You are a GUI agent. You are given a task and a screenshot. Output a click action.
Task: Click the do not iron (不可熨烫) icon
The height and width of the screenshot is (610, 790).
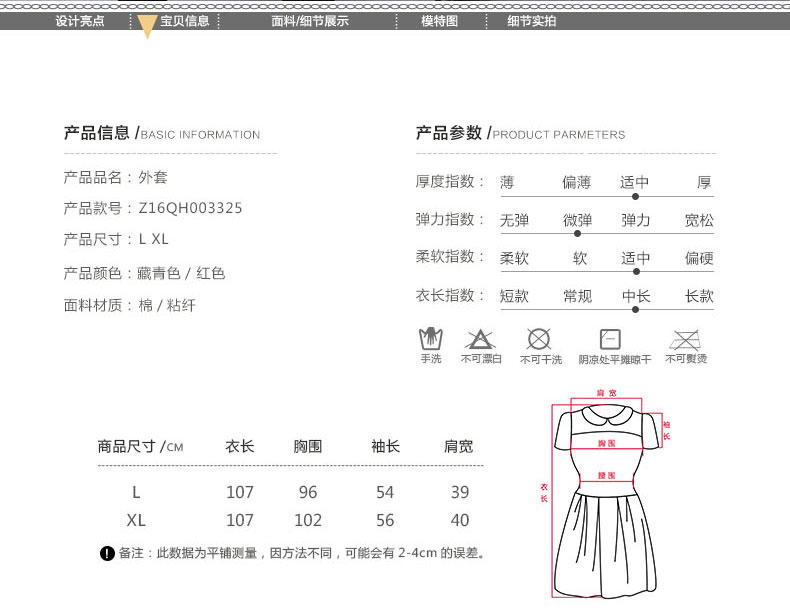pyautogui.click(x=685, y=339)
